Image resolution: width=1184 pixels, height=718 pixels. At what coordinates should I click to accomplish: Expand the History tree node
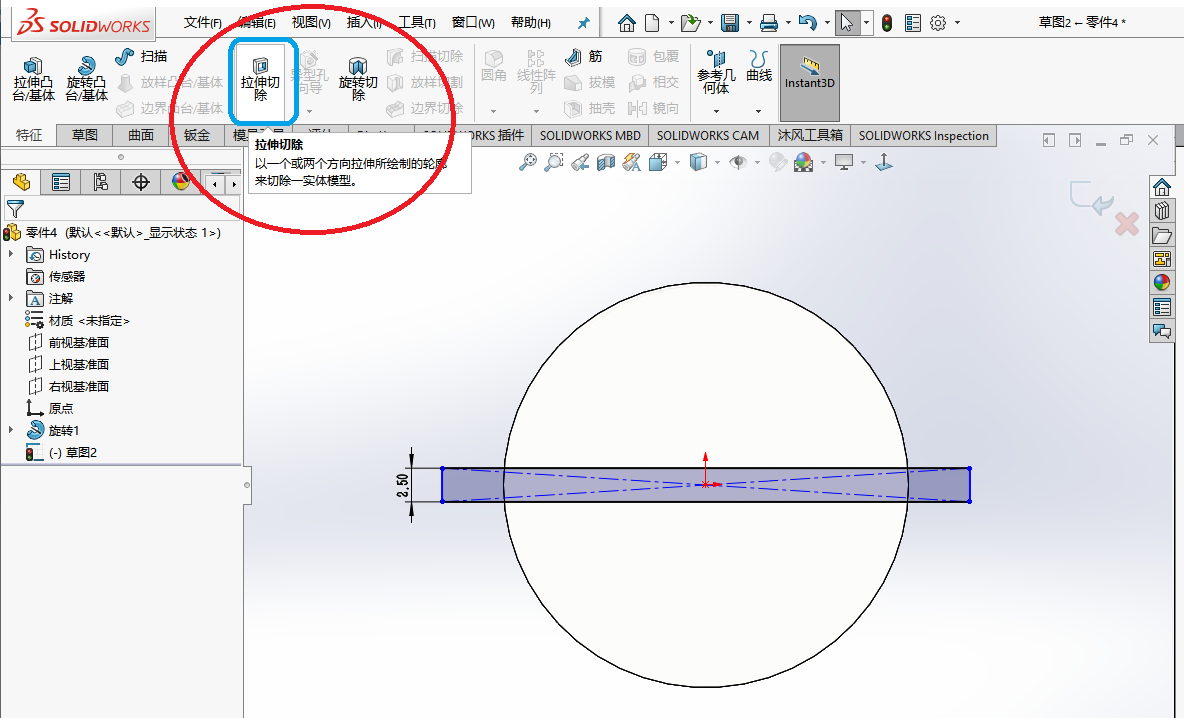11,254
